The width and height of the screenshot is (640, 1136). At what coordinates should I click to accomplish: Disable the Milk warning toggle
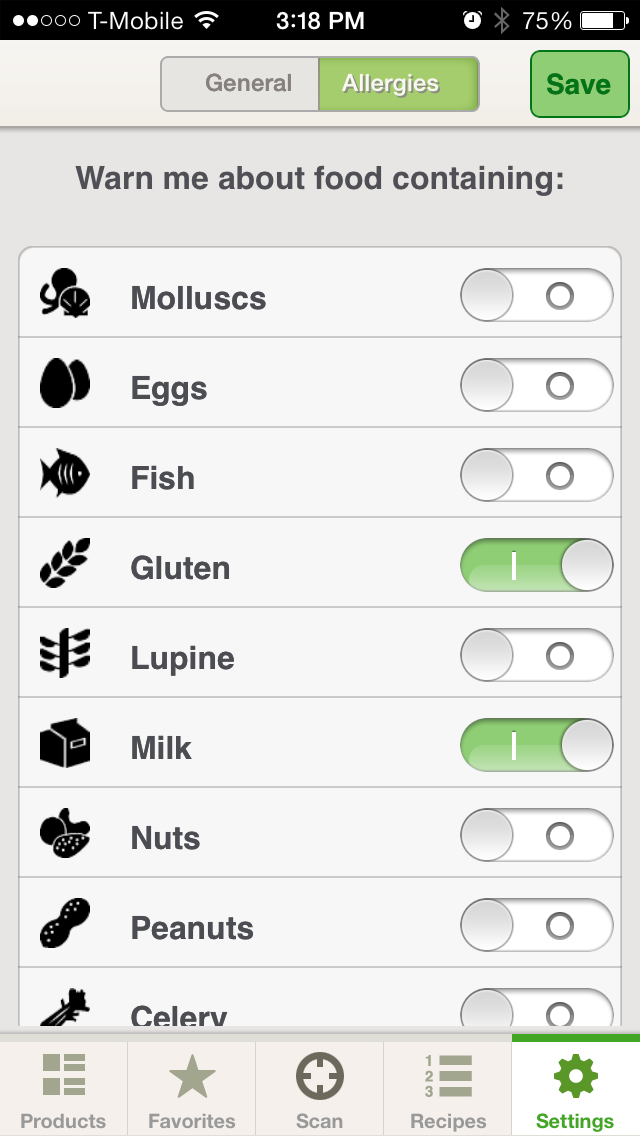(x=536, y=745)
